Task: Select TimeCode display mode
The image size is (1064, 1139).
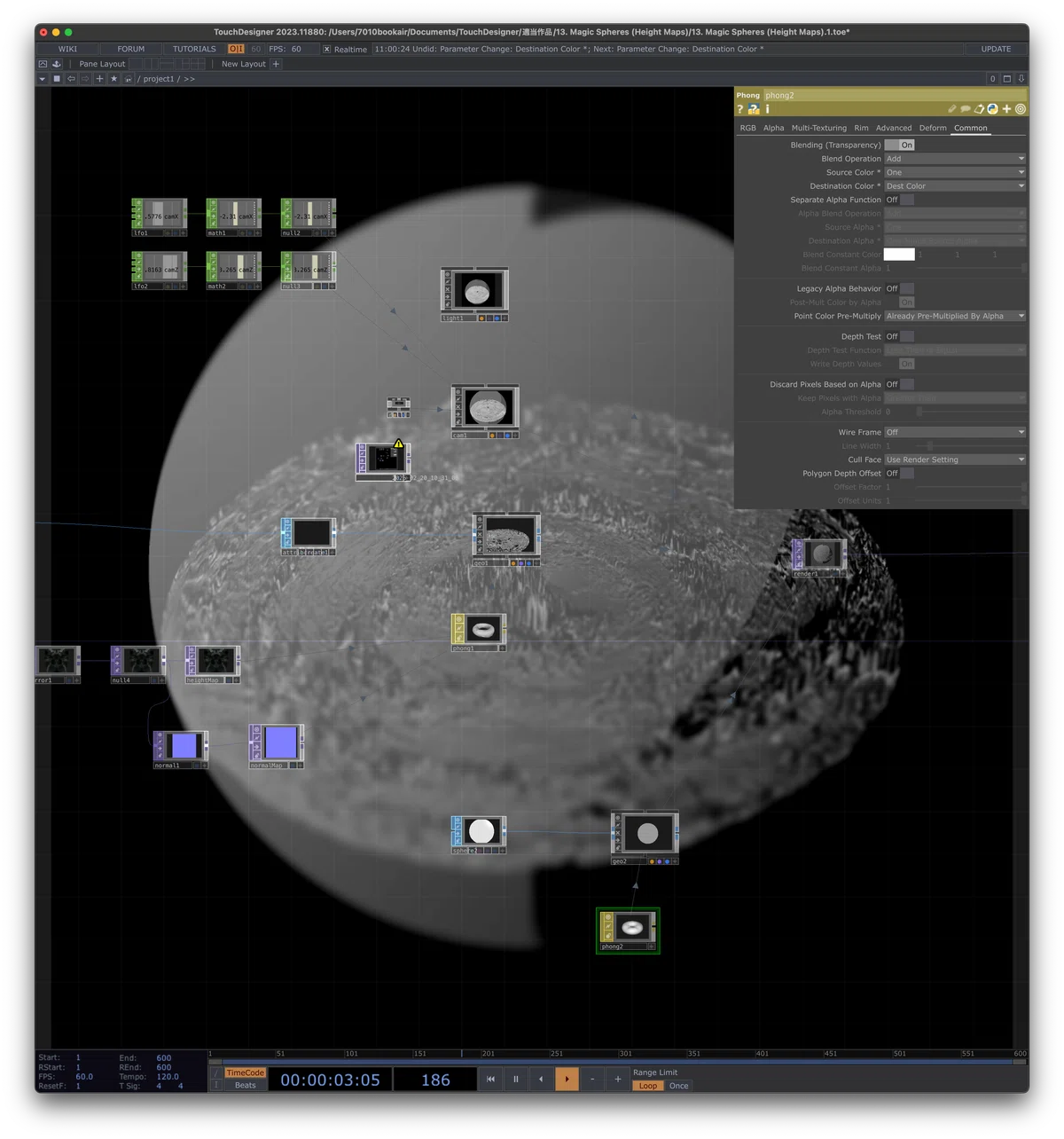Action: 245,1072
